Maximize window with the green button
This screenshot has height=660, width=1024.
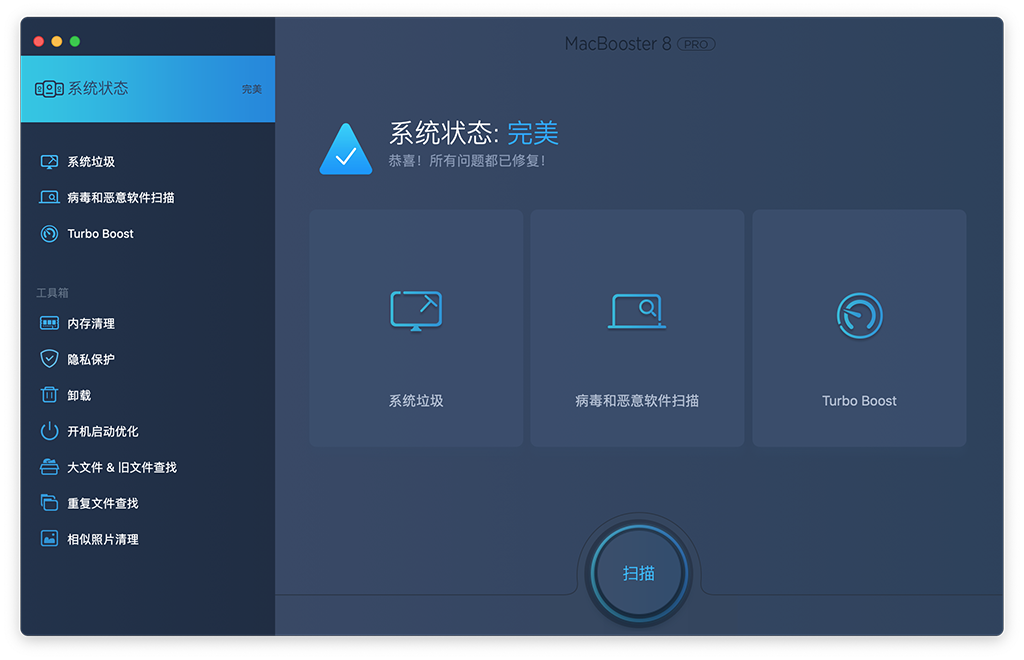(x=75, y=42)
